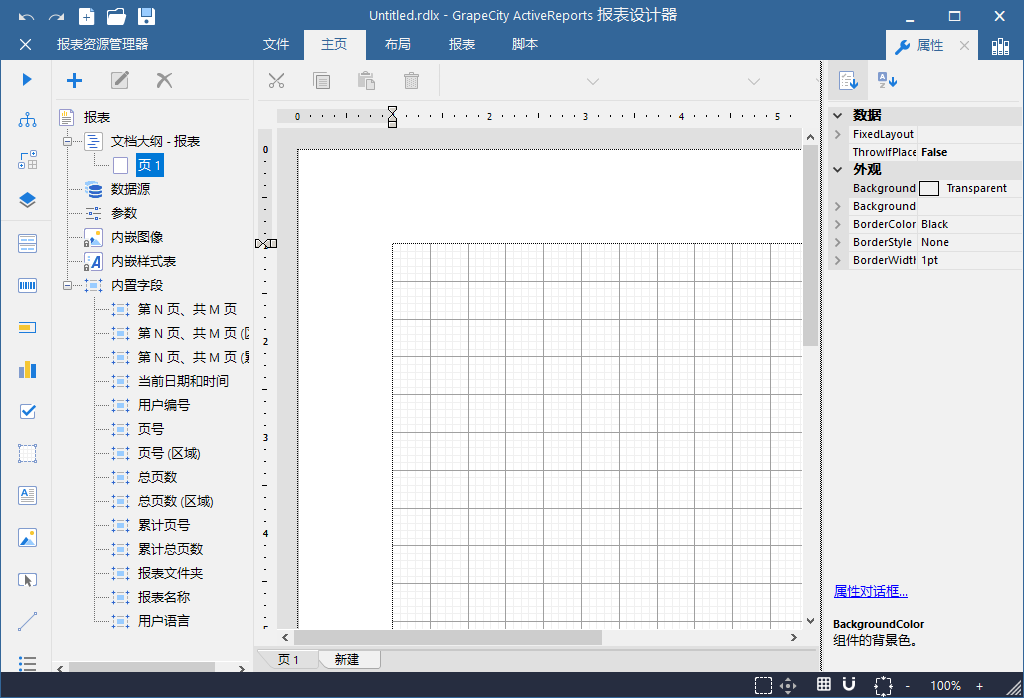Click the delete X icon in explorer

165,80
